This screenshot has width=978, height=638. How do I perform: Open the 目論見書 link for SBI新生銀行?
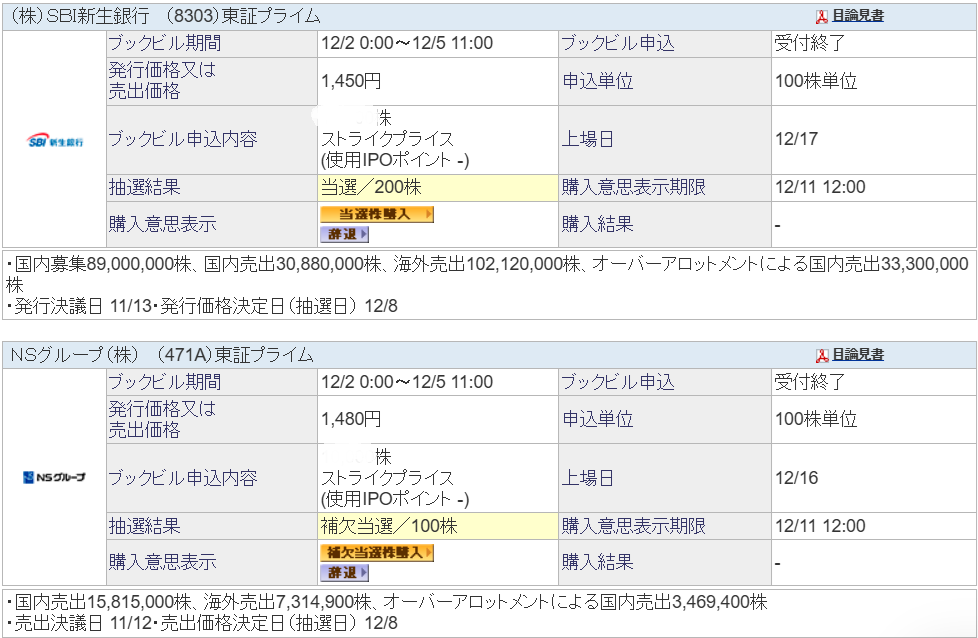coord(858,16)
